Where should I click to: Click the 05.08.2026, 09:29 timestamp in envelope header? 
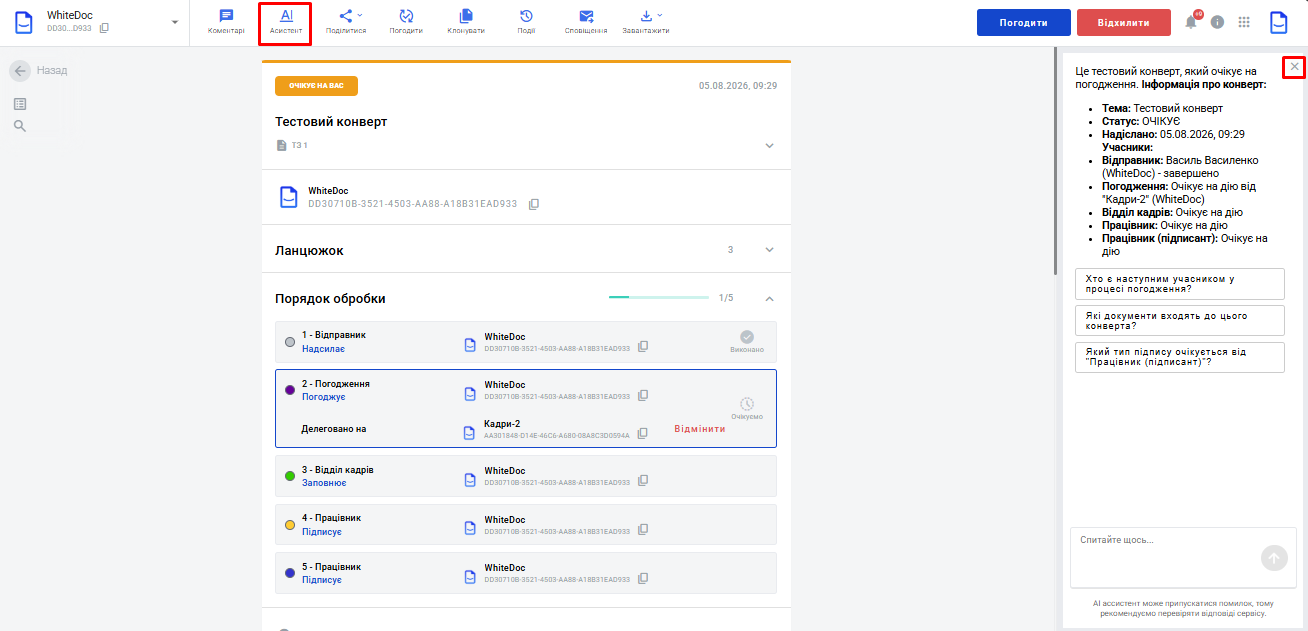[738, 86]
